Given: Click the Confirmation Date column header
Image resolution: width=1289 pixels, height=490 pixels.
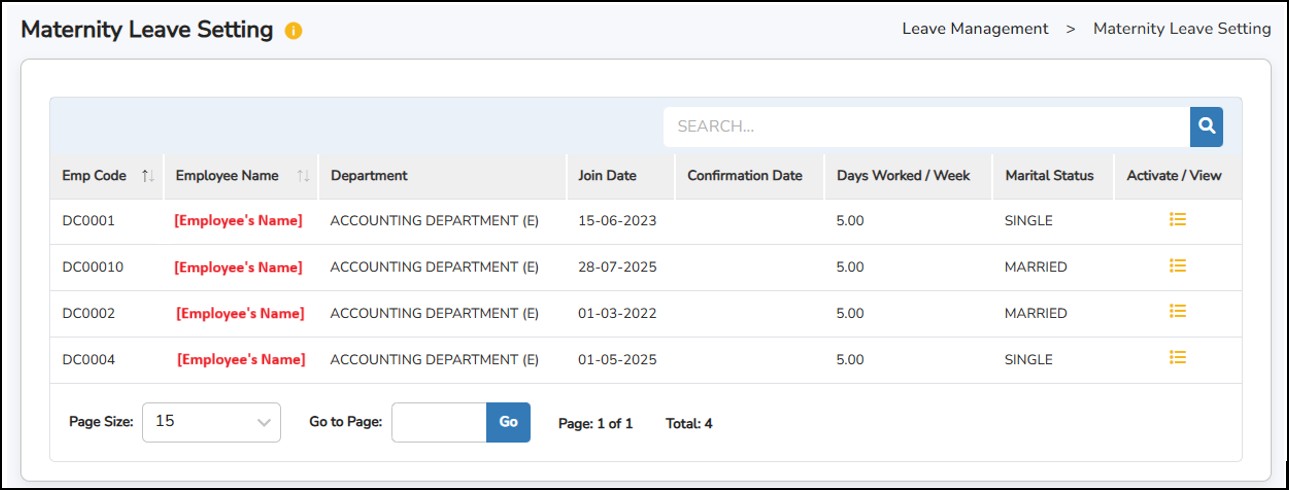Looking at the screenshot, I should point(744,176).
